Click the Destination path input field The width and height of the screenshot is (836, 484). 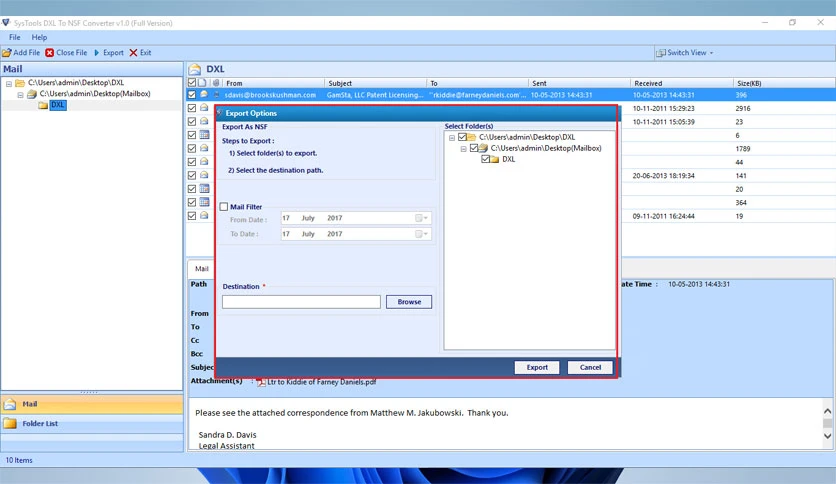point(301,302)
